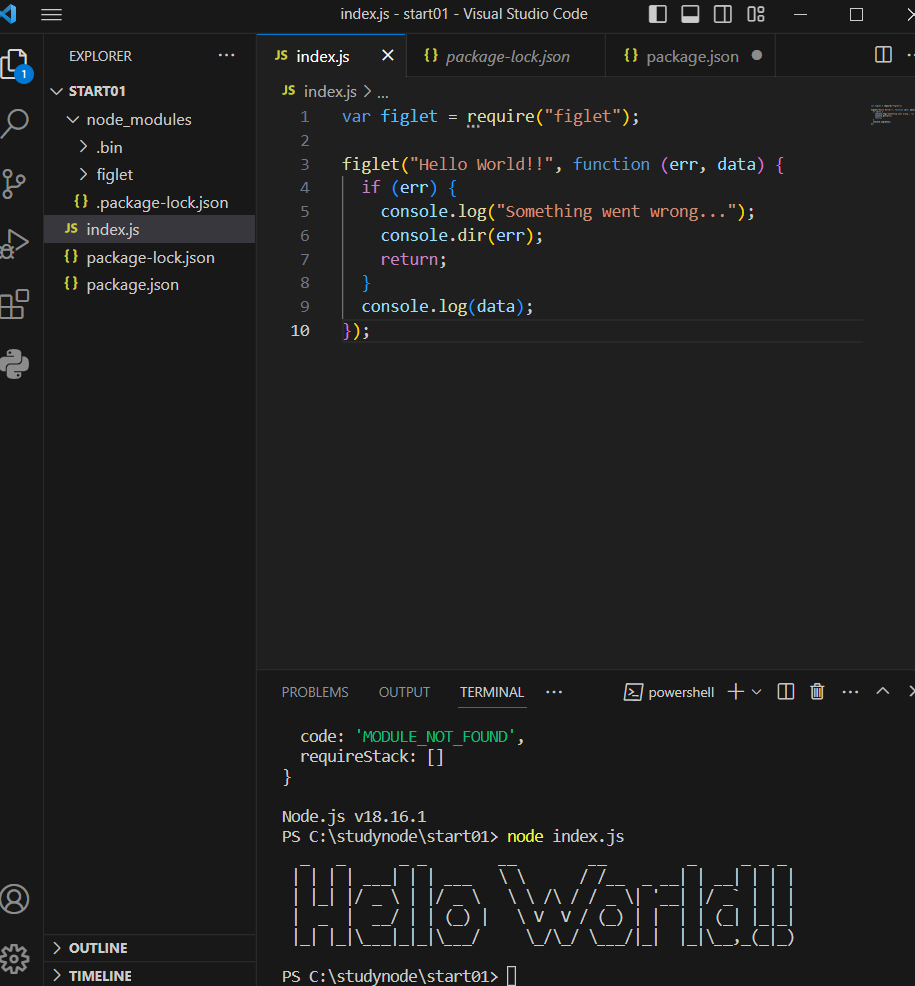The image size is (915, 986).
Task: Click "Something went wrong..." string in code
Action: pos(616,211)
